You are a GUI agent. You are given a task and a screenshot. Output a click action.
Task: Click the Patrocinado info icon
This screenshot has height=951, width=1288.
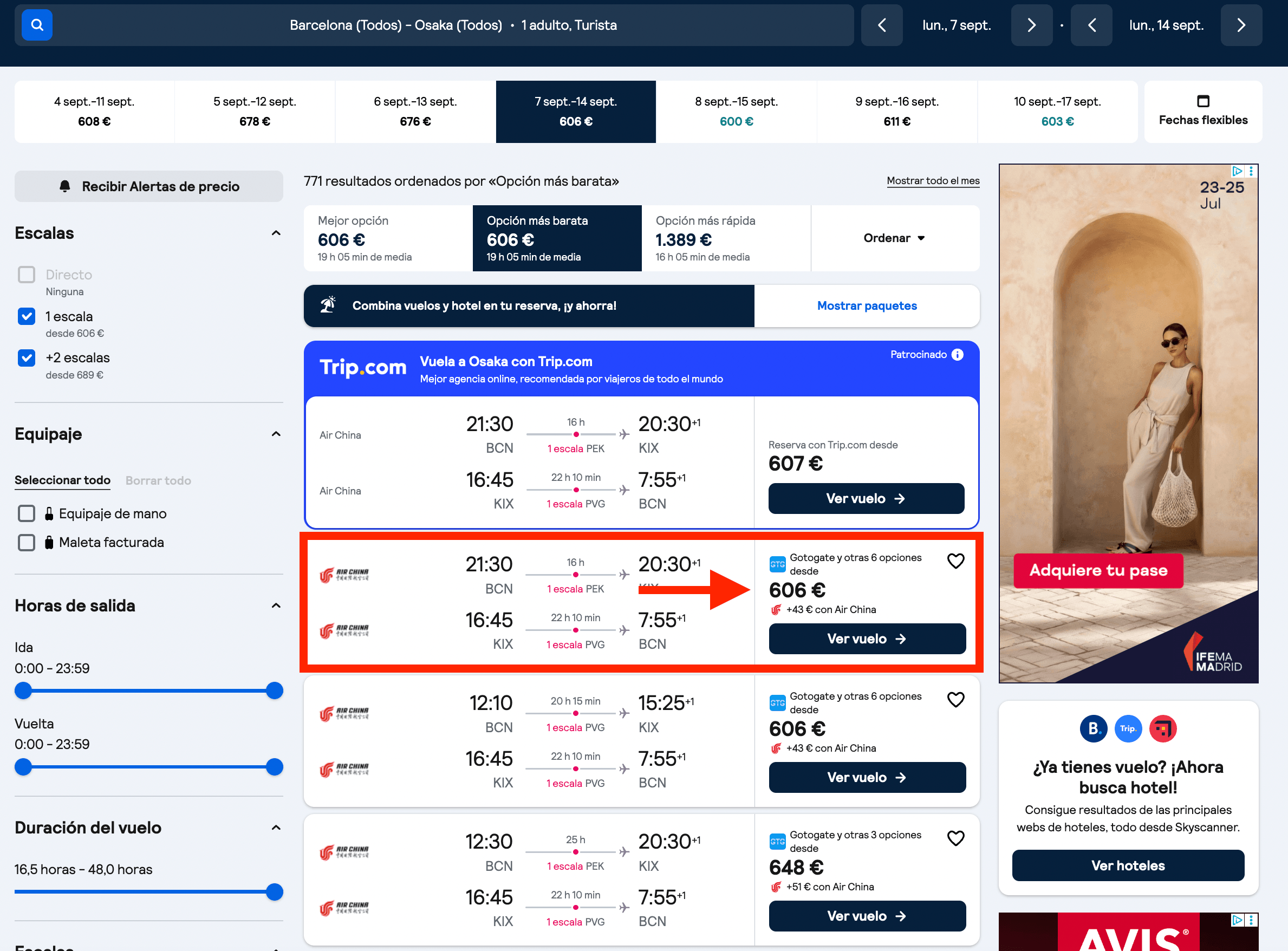[957, 355]
